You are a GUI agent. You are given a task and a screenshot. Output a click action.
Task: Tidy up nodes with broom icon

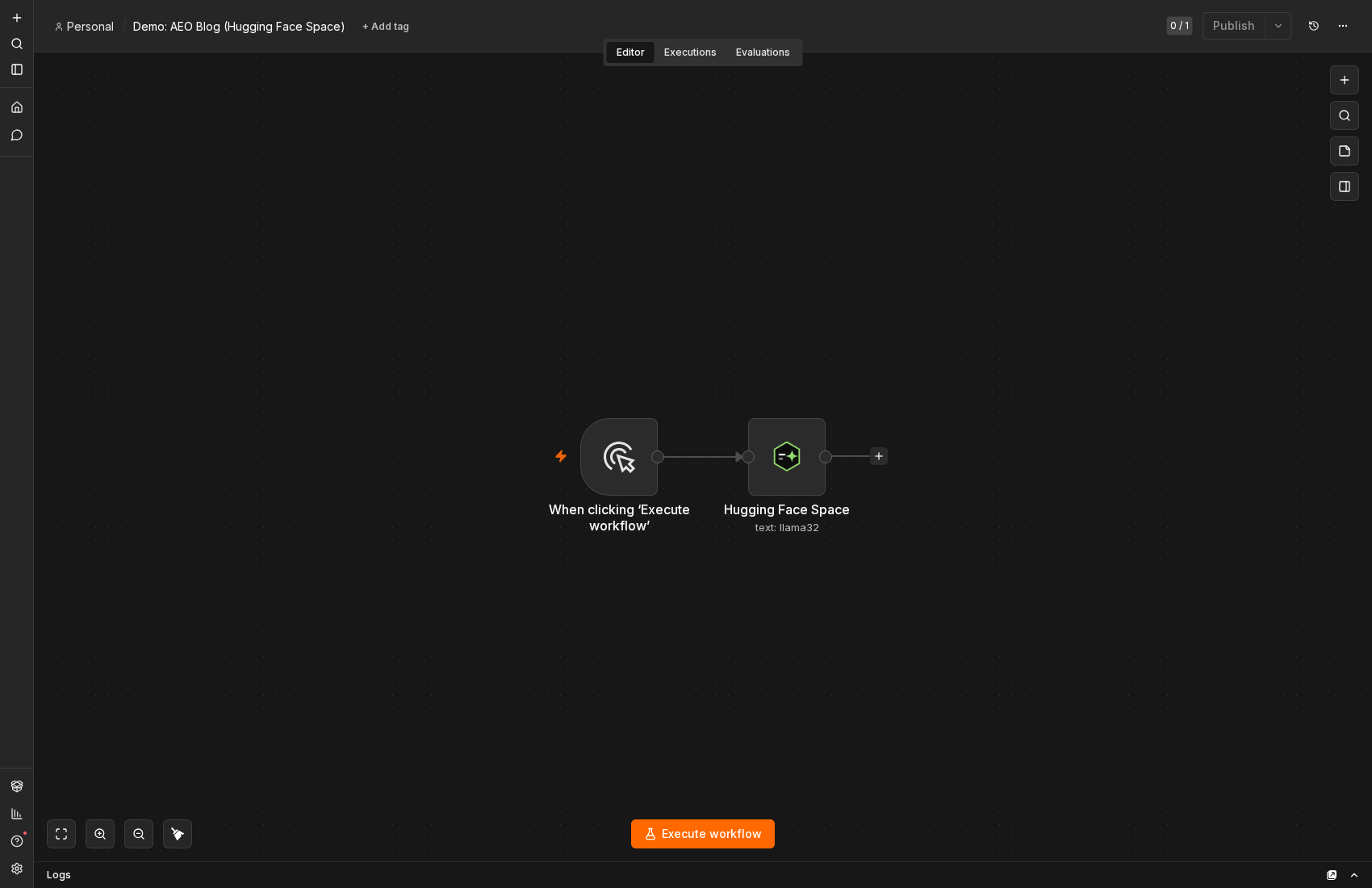[178, 834]
